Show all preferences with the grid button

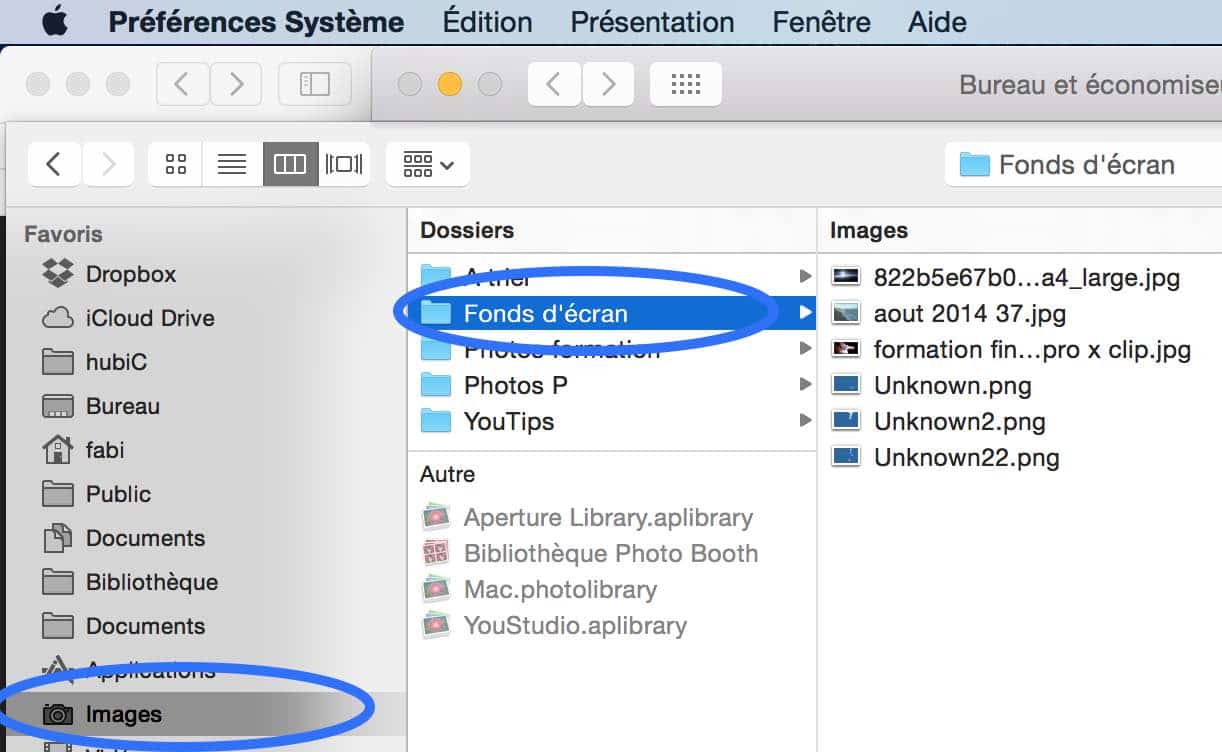[686, 84]
